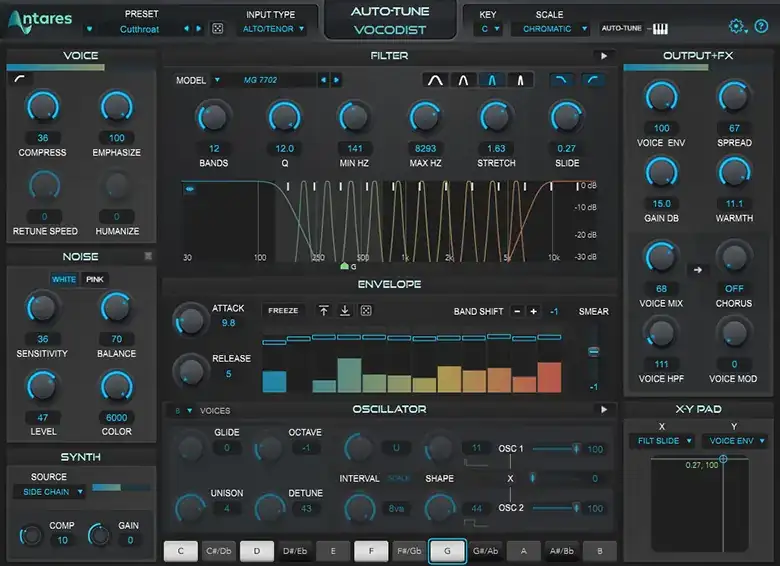Click the A#/Bb note key
Screen dimensions: 780x566
pos(562,551)
